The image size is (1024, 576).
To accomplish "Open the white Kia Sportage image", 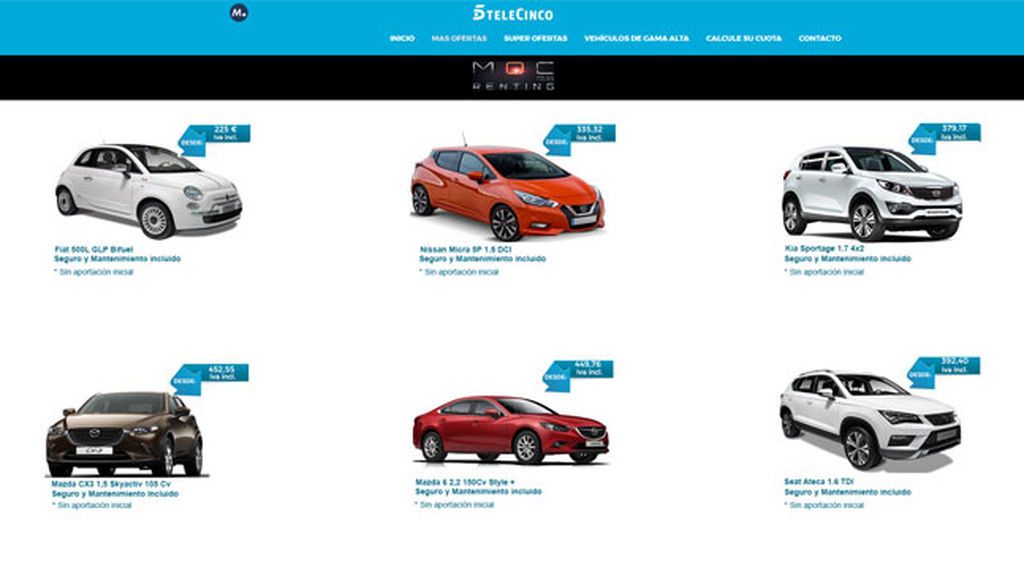I will coord(872,193).
